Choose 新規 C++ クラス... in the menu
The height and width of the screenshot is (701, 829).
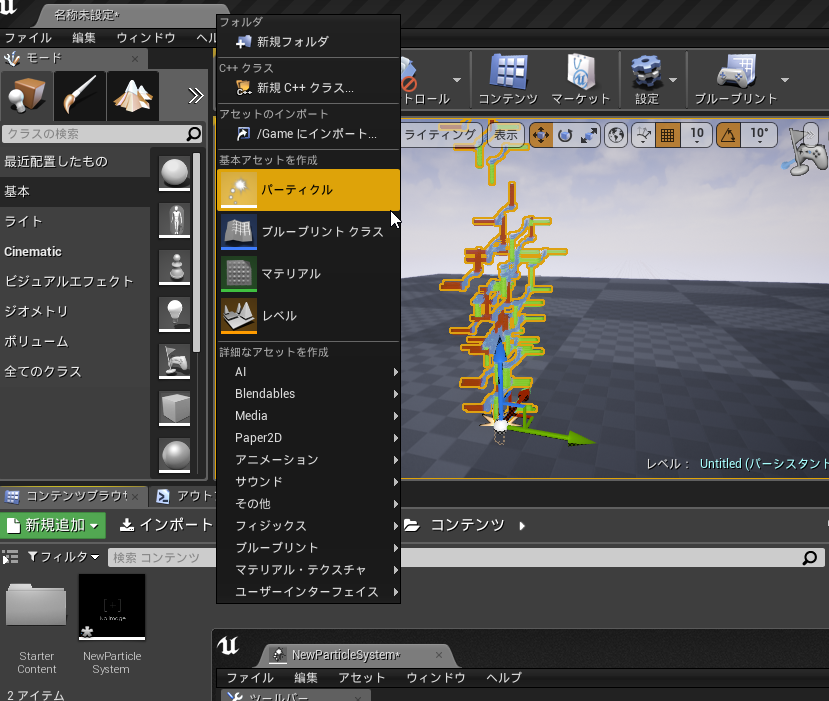308,88
